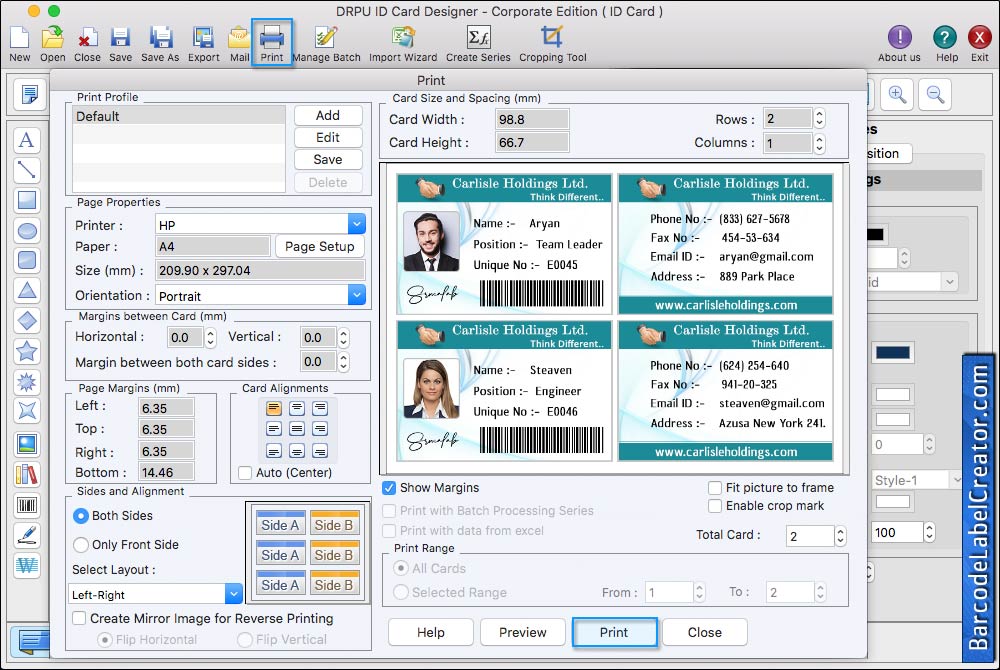This screenshot has width=1000, height=670.
Task: Click the dark blue color swatch
Action: (x=892, y=353)
